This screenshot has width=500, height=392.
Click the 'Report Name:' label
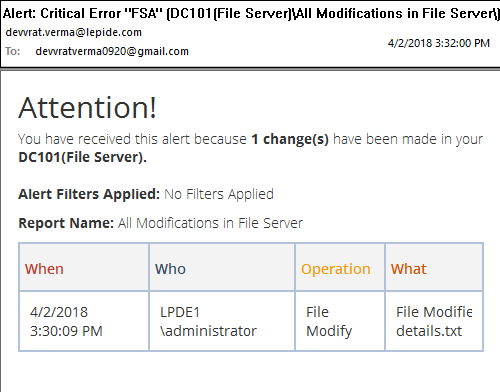point(66,223)
